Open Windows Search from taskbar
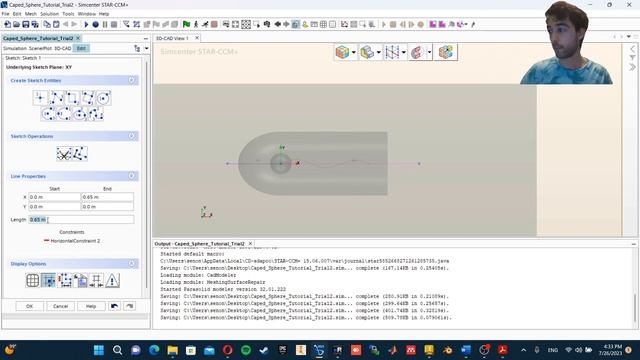640x360 pixels. point(118,350)
